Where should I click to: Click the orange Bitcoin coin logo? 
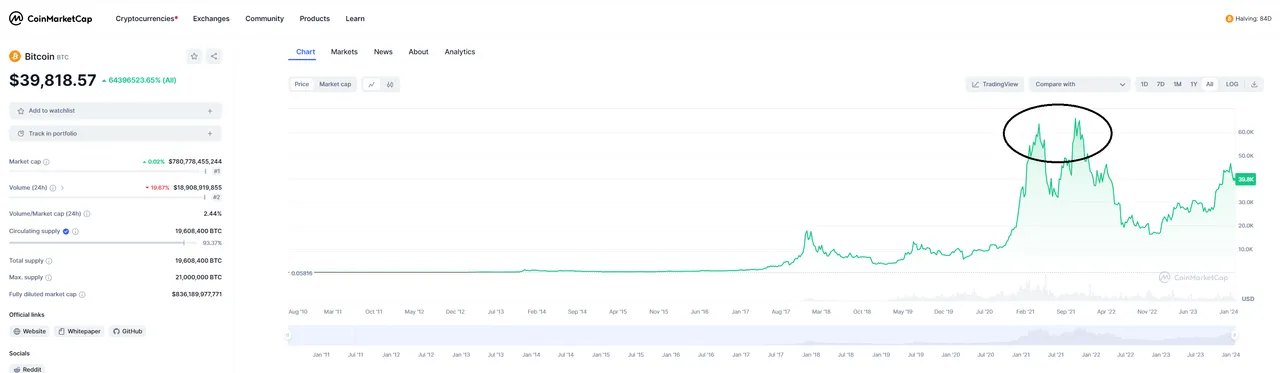[x=15, y=57]
